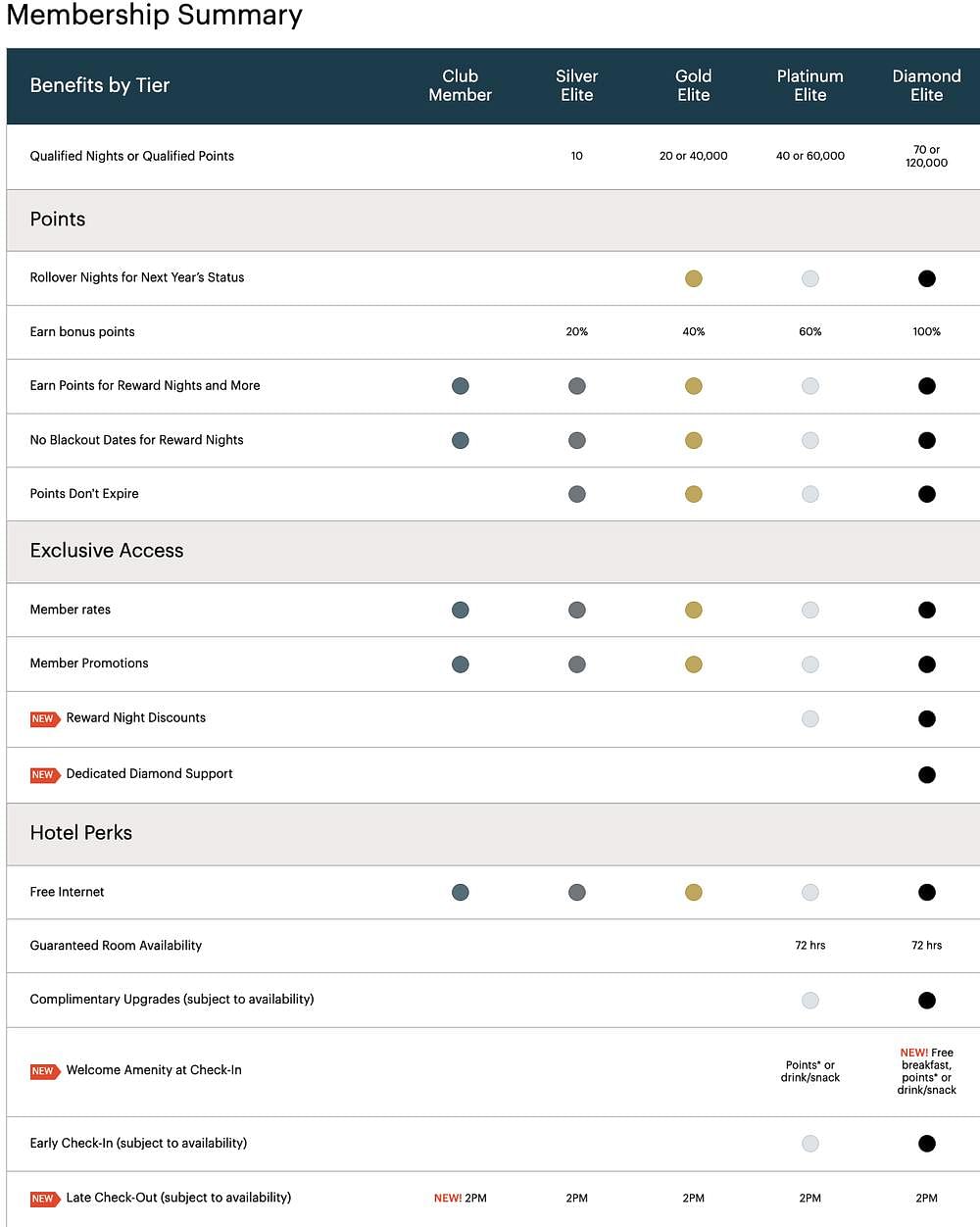Click Platinum Elite dot for Early Check-In
The height and width of the screenshot is (1227, 980).
pos(810,1144)
